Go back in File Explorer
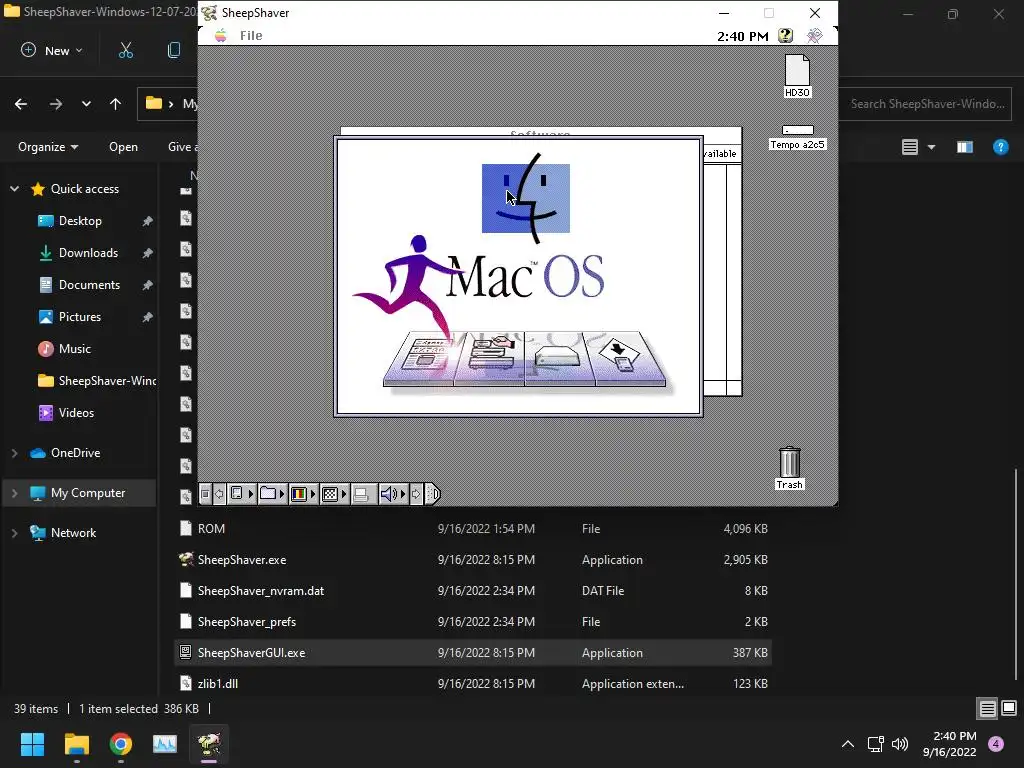The image size is (1024, 768). click(x=21, y=104)
